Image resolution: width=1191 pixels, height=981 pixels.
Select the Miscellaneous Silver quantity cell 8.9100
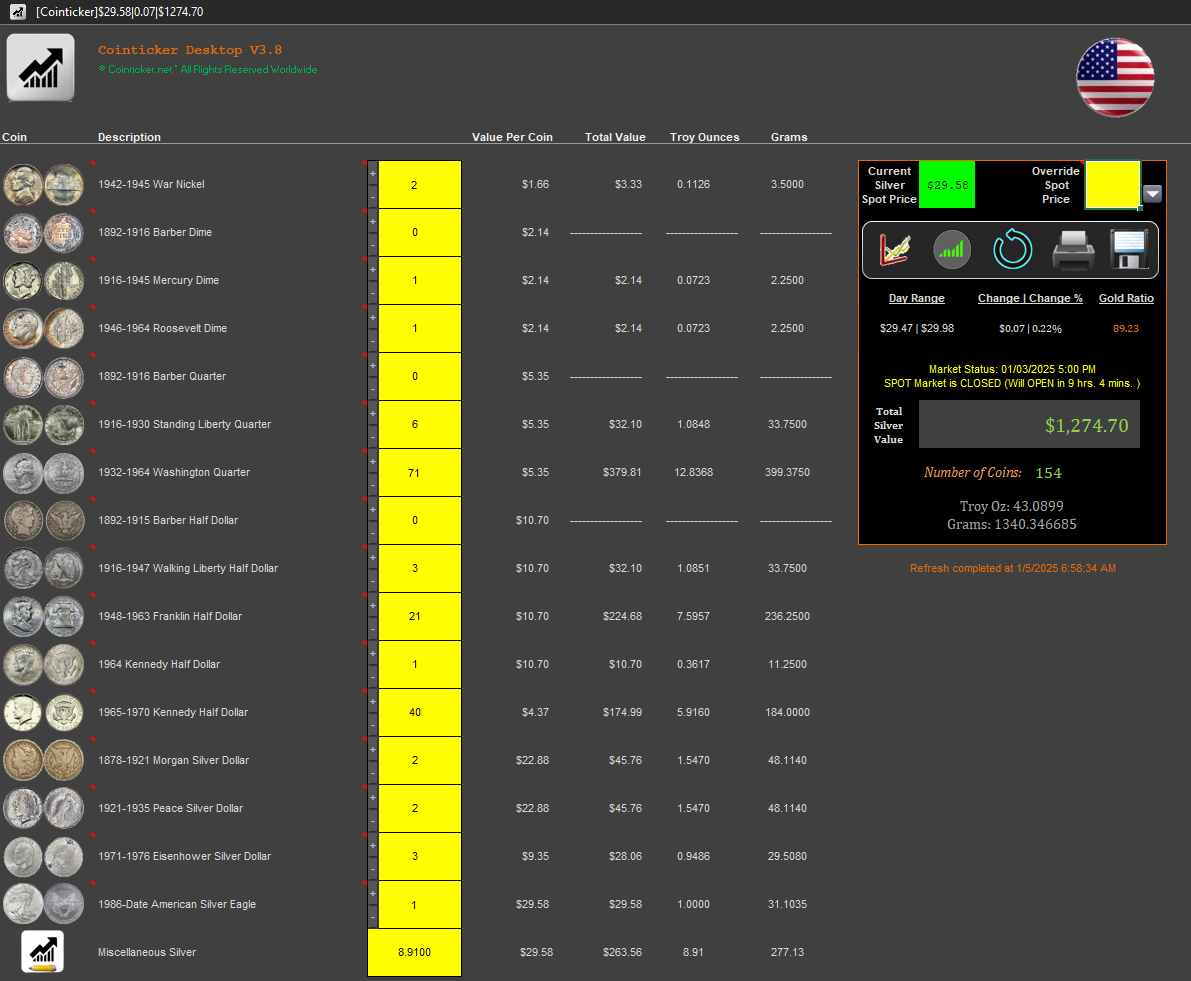pos(415,952)
